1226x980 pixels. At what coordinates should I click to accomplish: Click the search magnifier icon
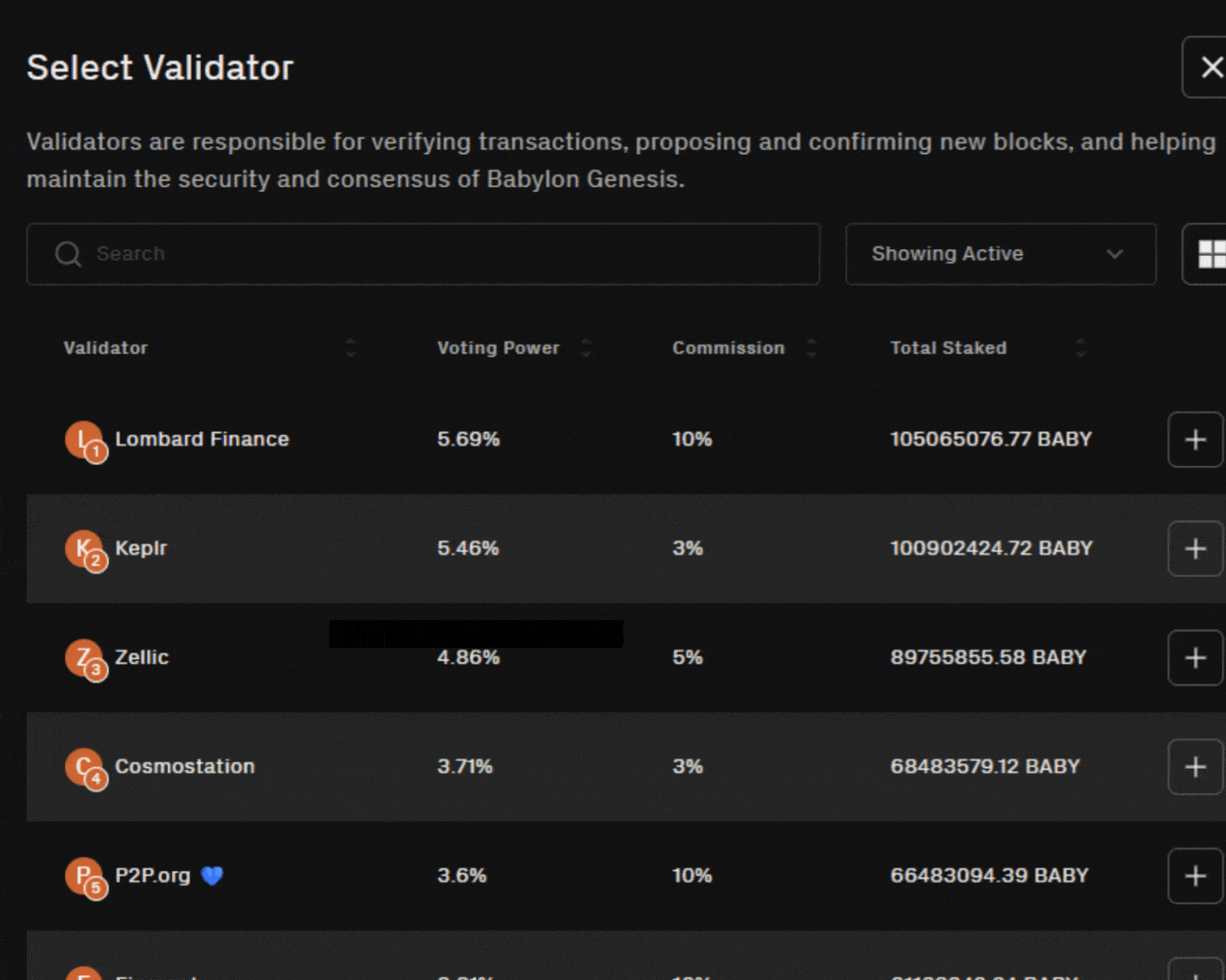point(67,253)
